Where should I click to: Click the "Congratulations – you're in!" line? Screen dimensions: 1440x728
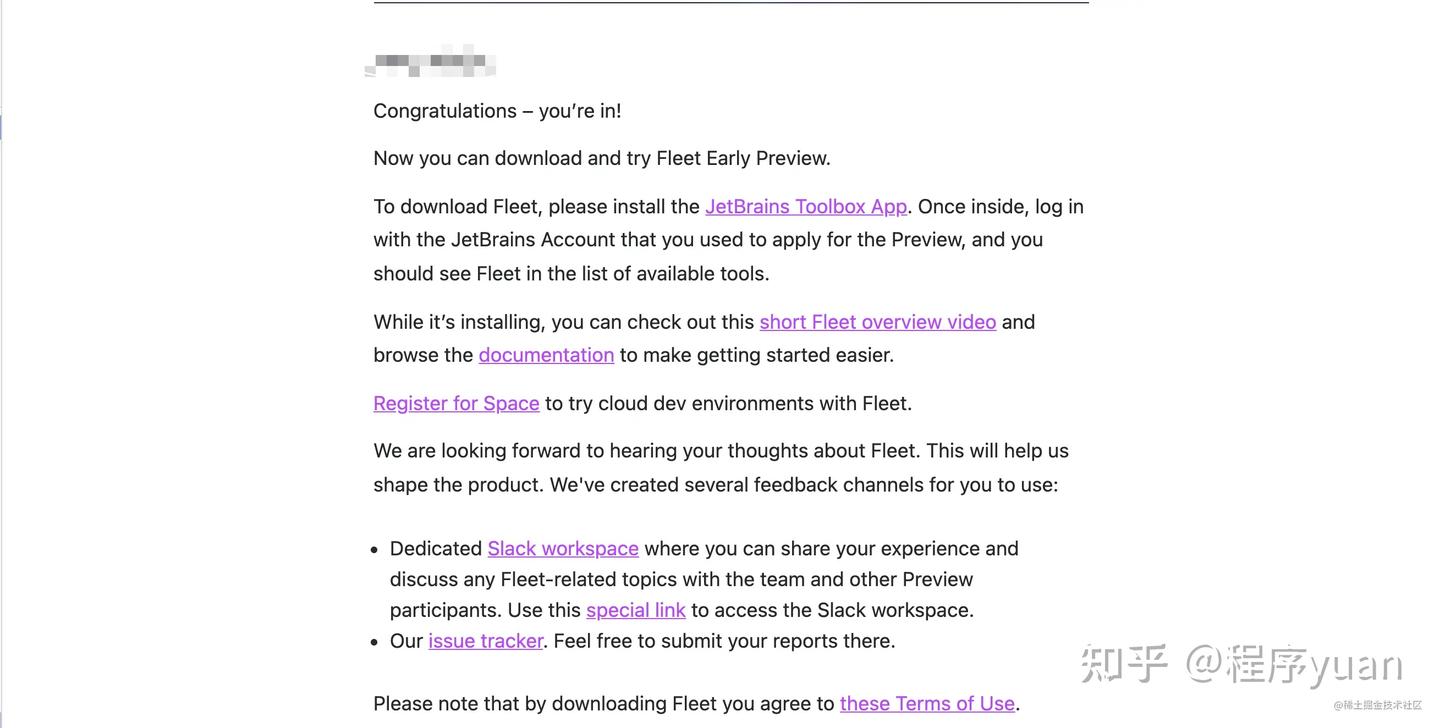[497, 111]
